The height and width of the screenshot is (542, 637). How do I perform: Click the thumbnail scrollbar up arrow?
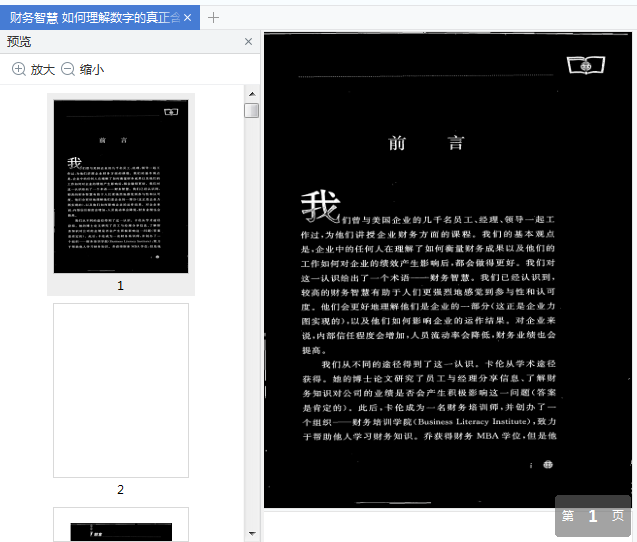point(252,94)
